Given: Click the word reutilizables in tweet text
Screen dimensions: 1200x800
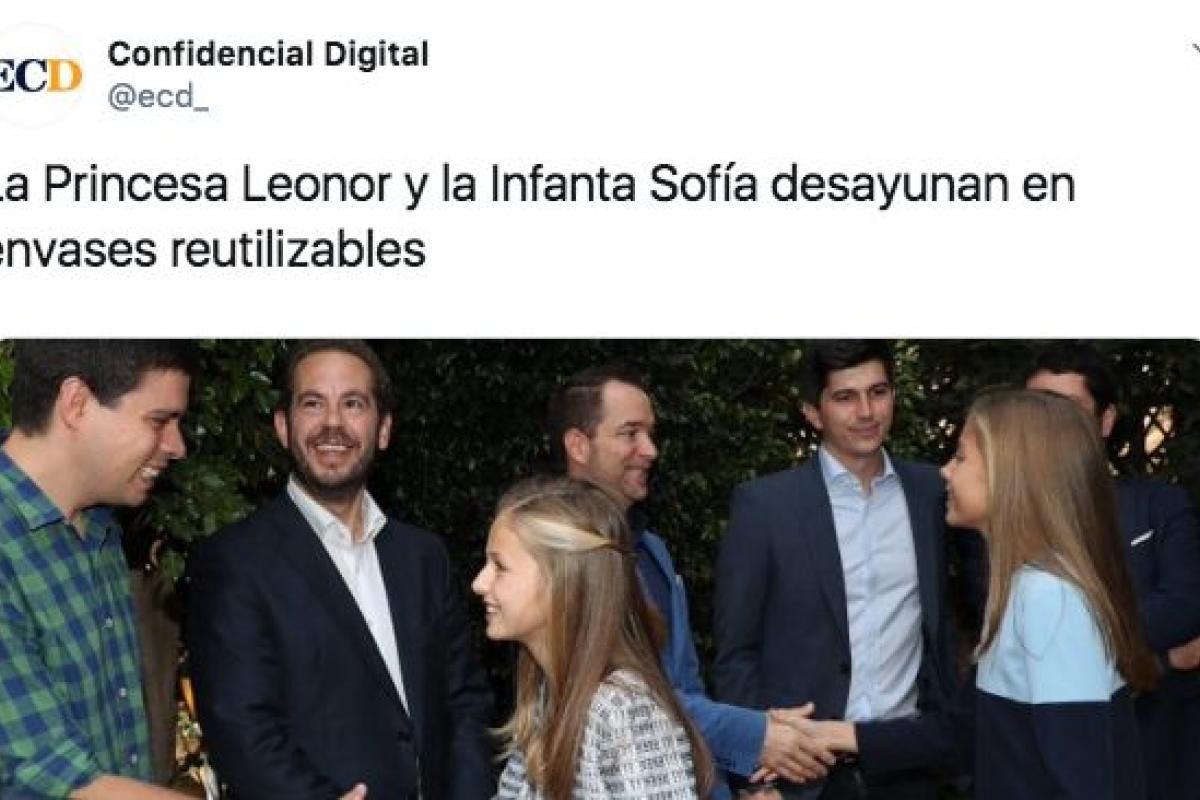Looking at the screenshot, I should pyautogui.click(x=298, y=250).
